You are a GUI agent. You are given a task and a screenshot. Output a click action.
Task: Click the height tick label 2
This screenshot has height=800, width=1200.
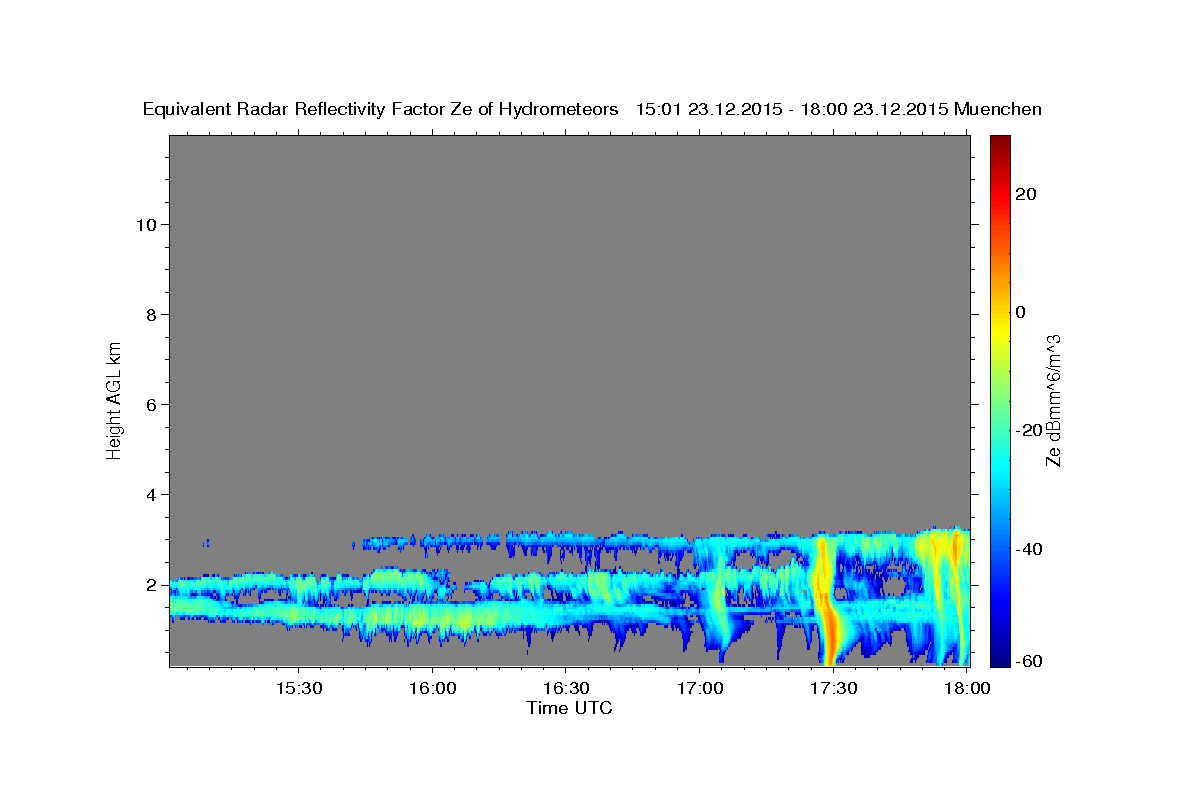(x=152, y=585)
